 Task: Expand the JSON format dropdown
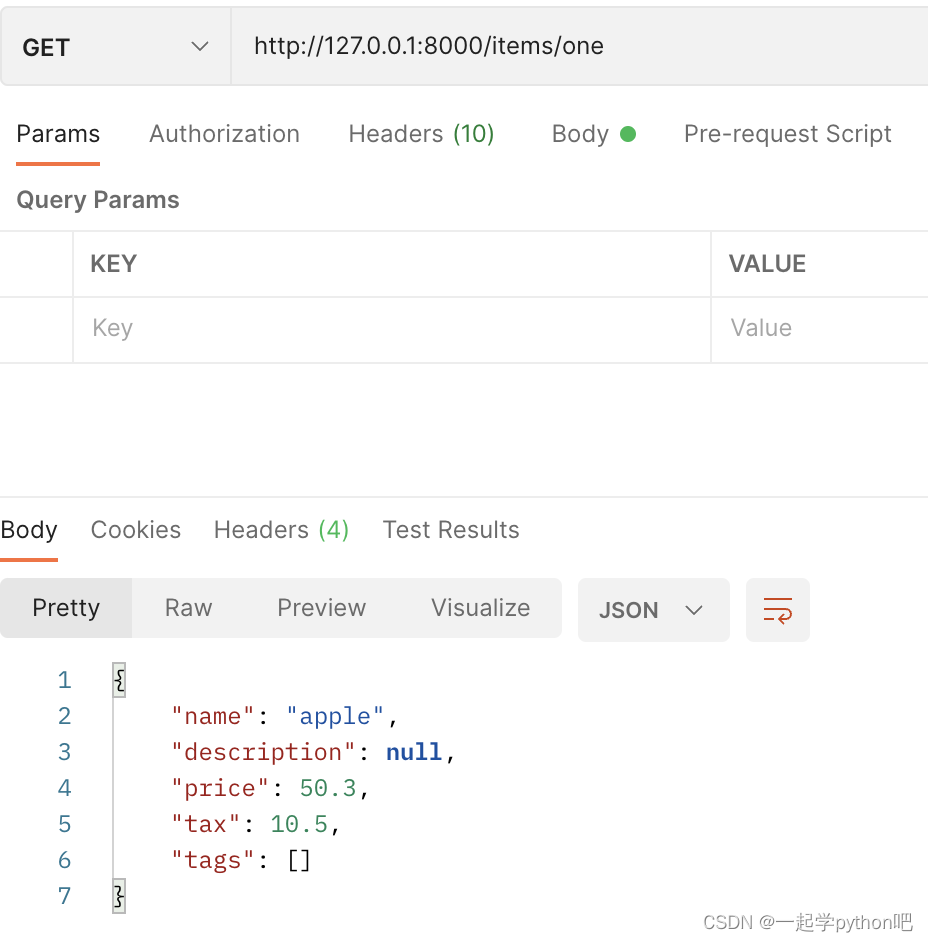pyautogui.click(x=652, y=610)
